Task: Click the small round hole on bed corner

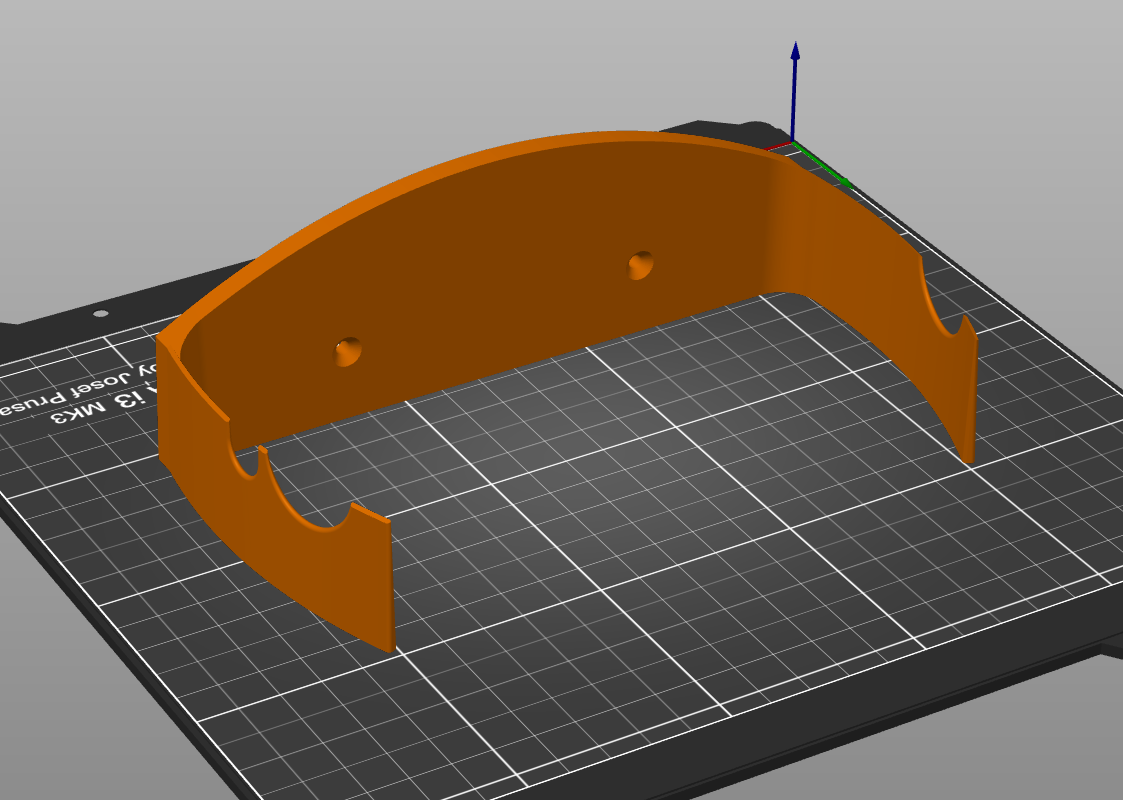Action: coord(100,313)
